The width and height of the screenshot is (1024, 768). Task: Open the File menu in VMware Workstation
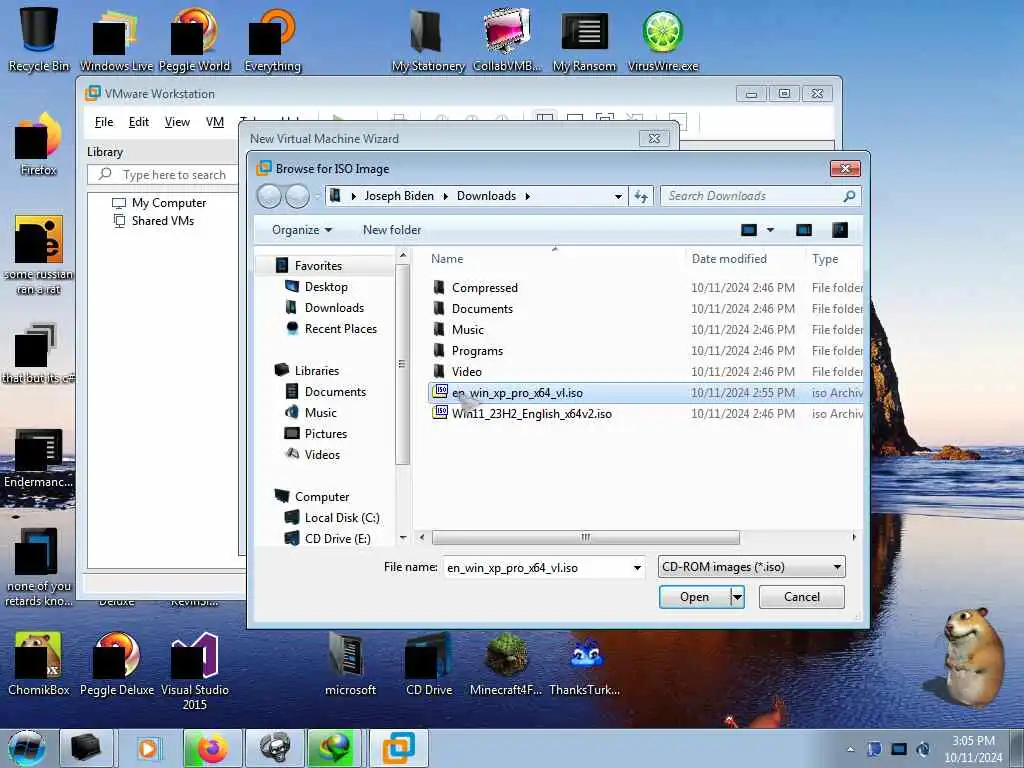pyautogui.click(x=104, y=122)
